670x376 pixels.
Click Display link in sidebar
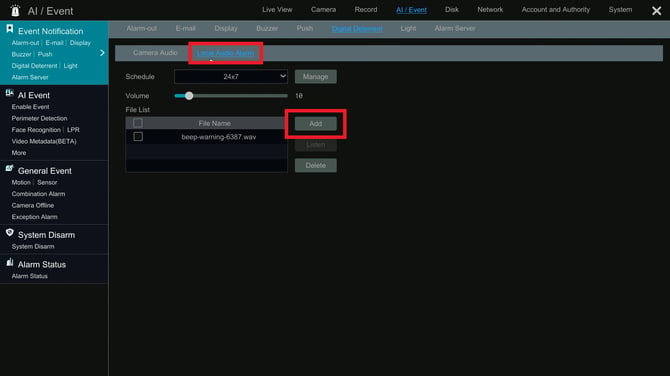(x=80, y=43)
